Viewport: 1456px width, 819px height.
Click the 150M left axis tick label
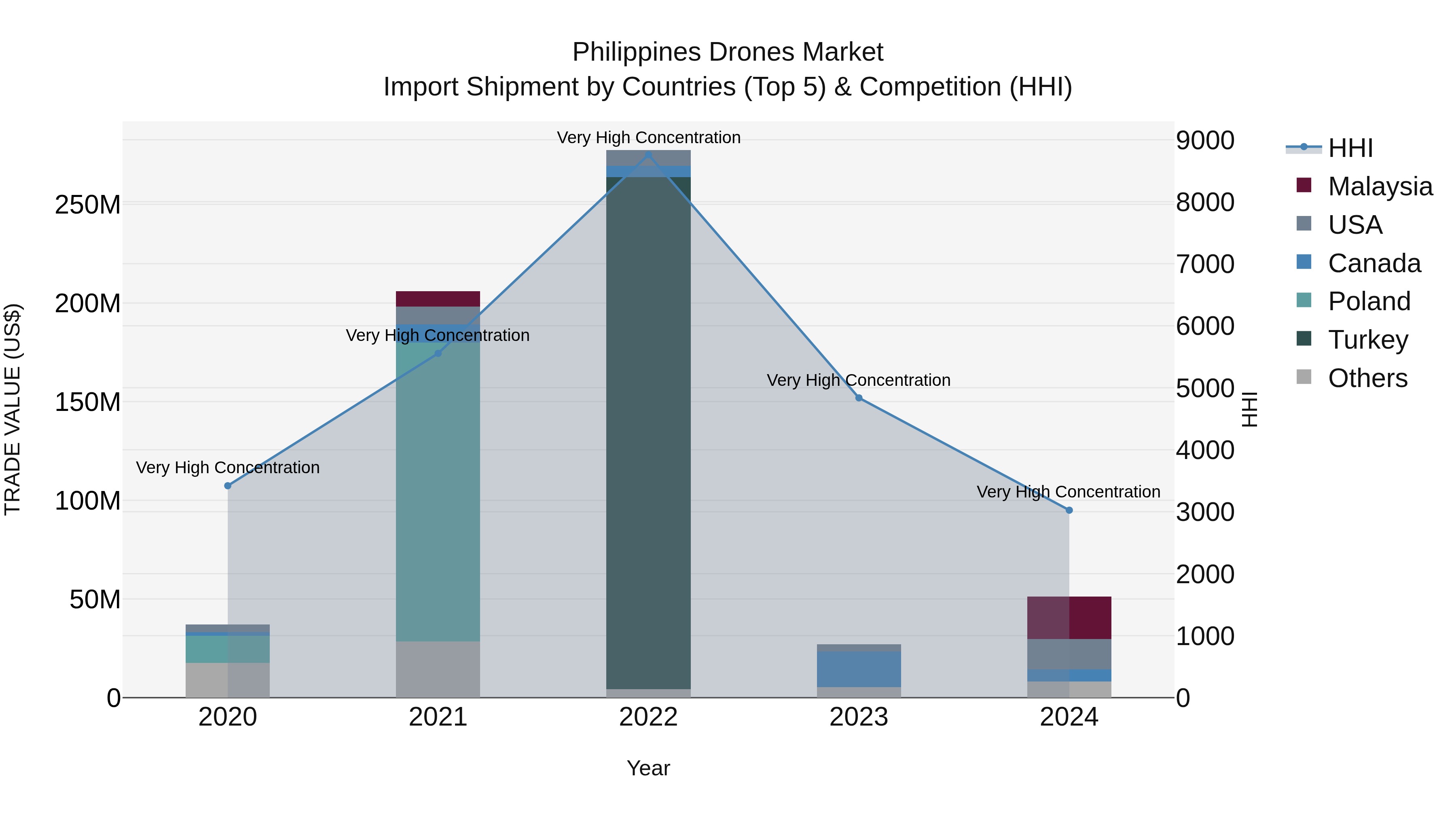point(88,402)
